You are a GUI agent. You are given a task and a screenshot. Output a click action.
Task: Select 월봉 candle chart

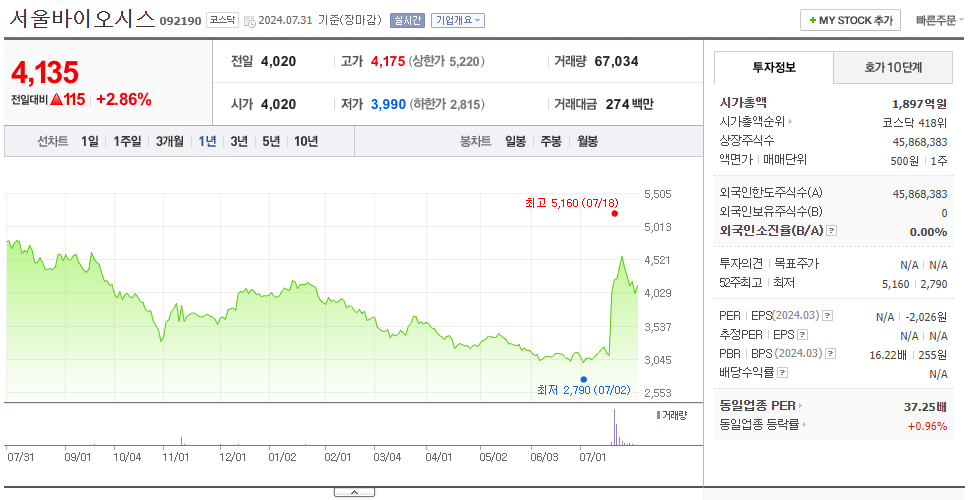(588, 141)
